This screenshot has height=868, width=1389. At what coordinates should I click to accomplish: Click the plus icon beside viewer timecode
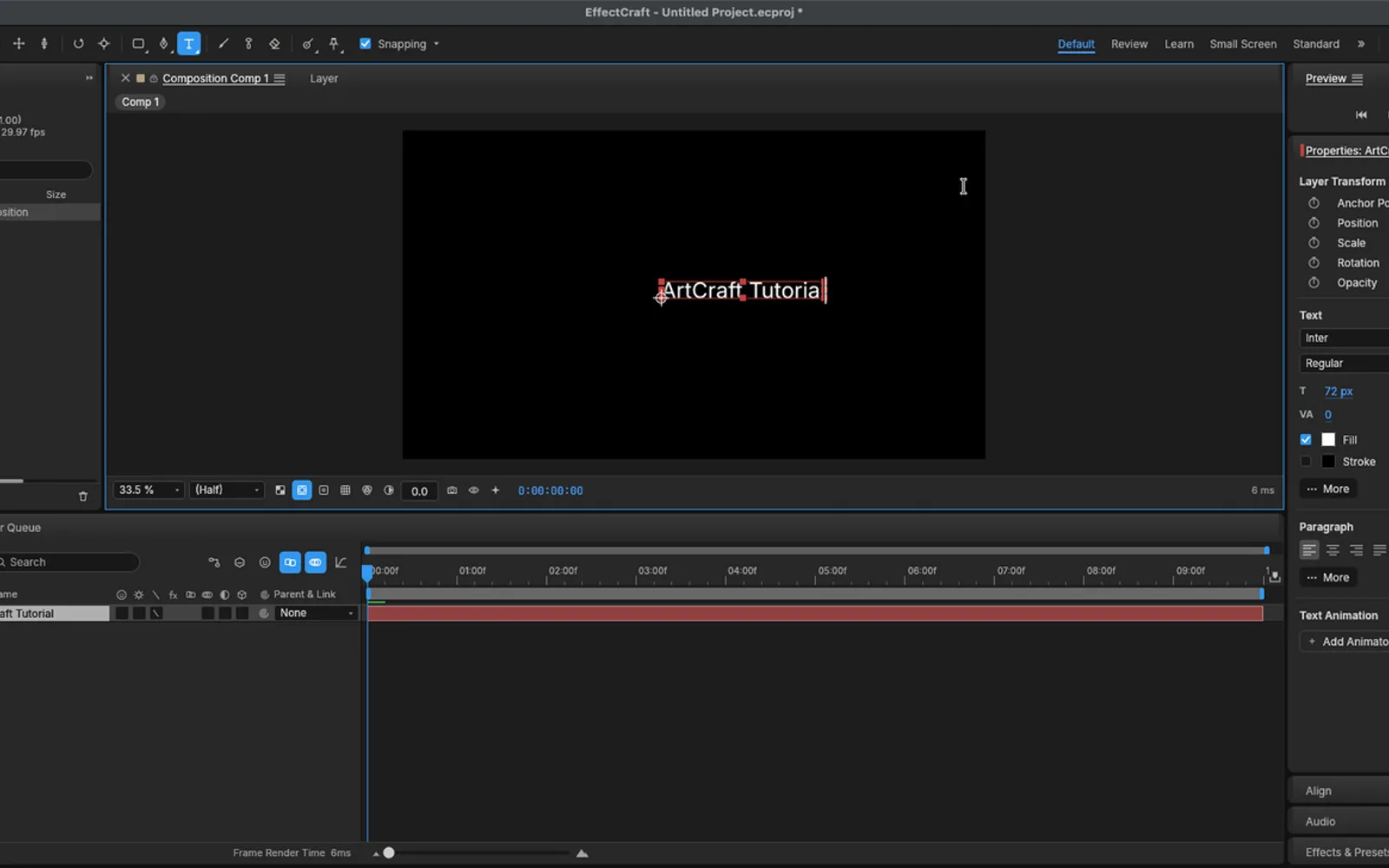point(496,490)
